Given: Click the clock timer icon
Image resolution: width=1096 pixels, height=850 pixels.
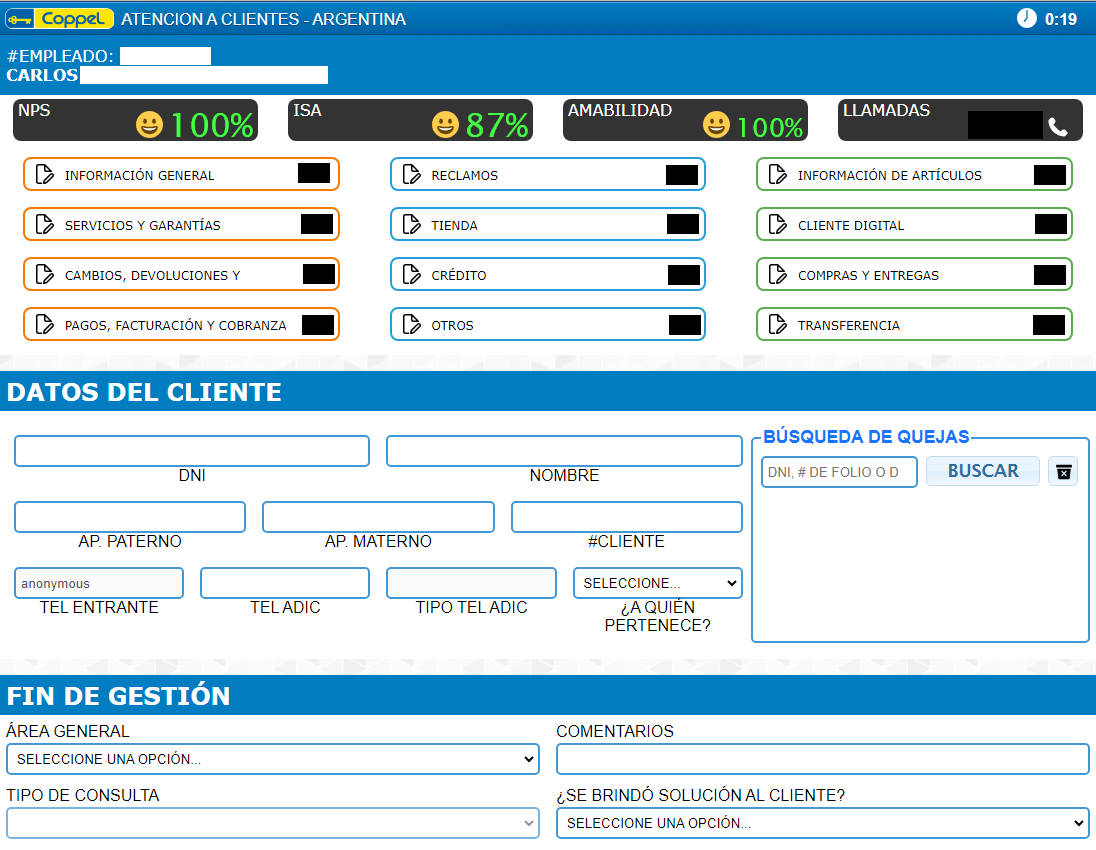Looking at the screenshot, I should click(1026, 18).
